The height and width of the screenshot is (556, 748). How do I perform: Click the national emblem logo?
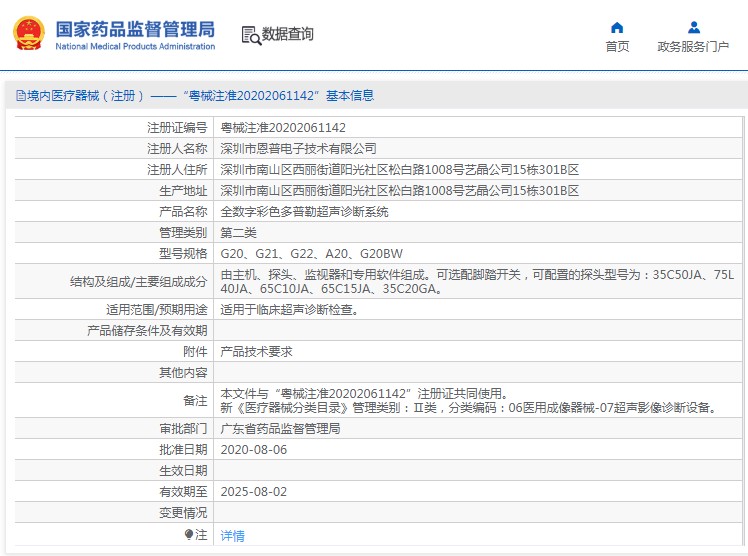tap(28, 32)
